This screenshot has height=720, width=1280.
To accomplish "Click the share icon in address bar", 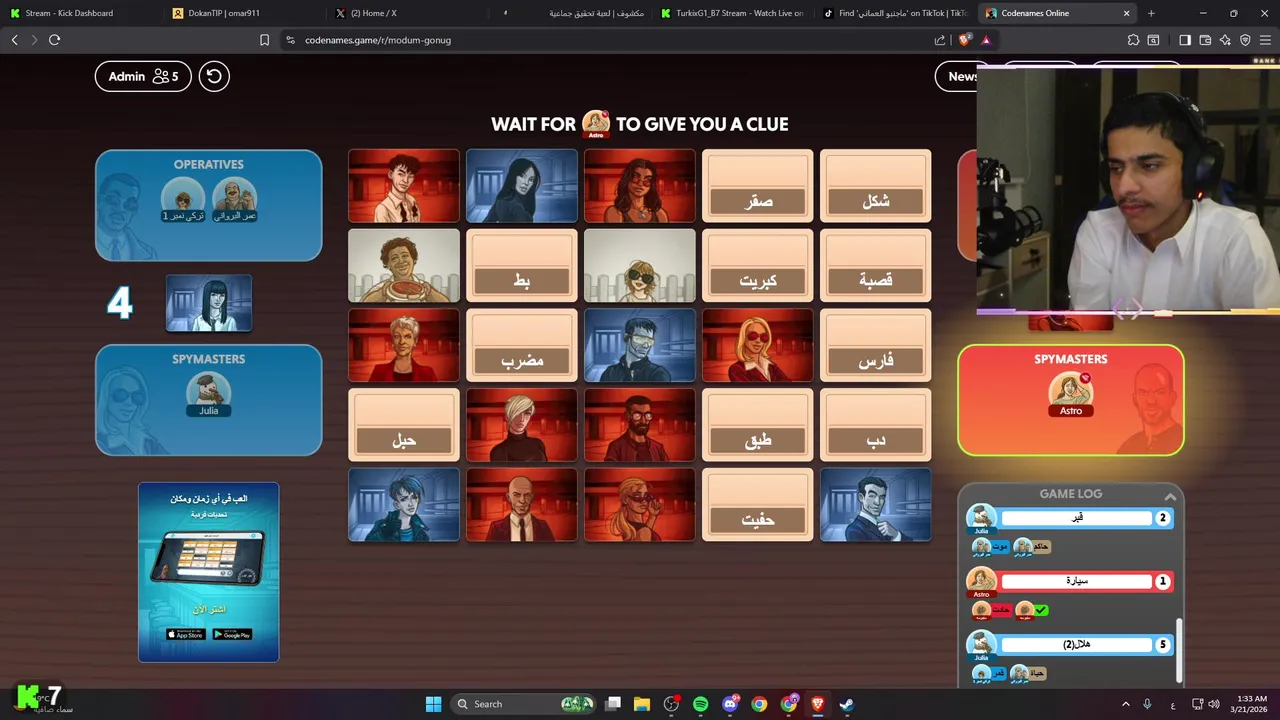I will click(940, 40).
